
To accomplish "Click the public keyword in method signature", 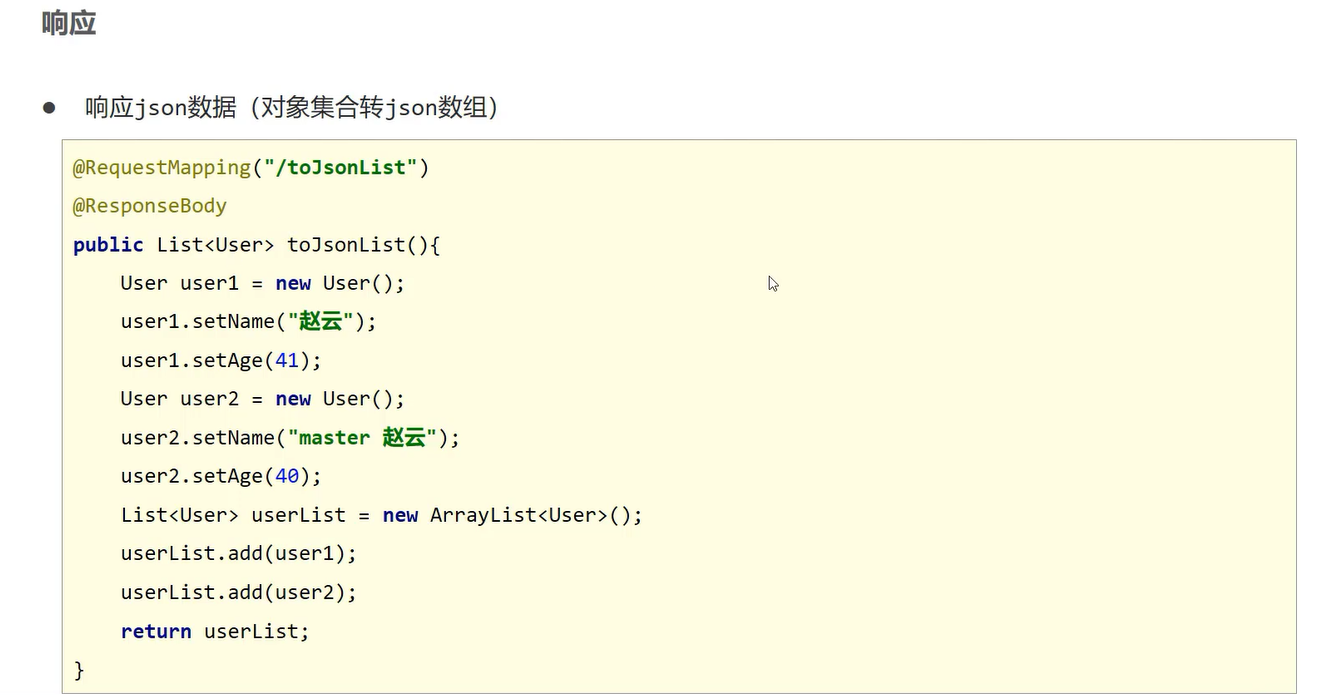I will pos(108,245).
